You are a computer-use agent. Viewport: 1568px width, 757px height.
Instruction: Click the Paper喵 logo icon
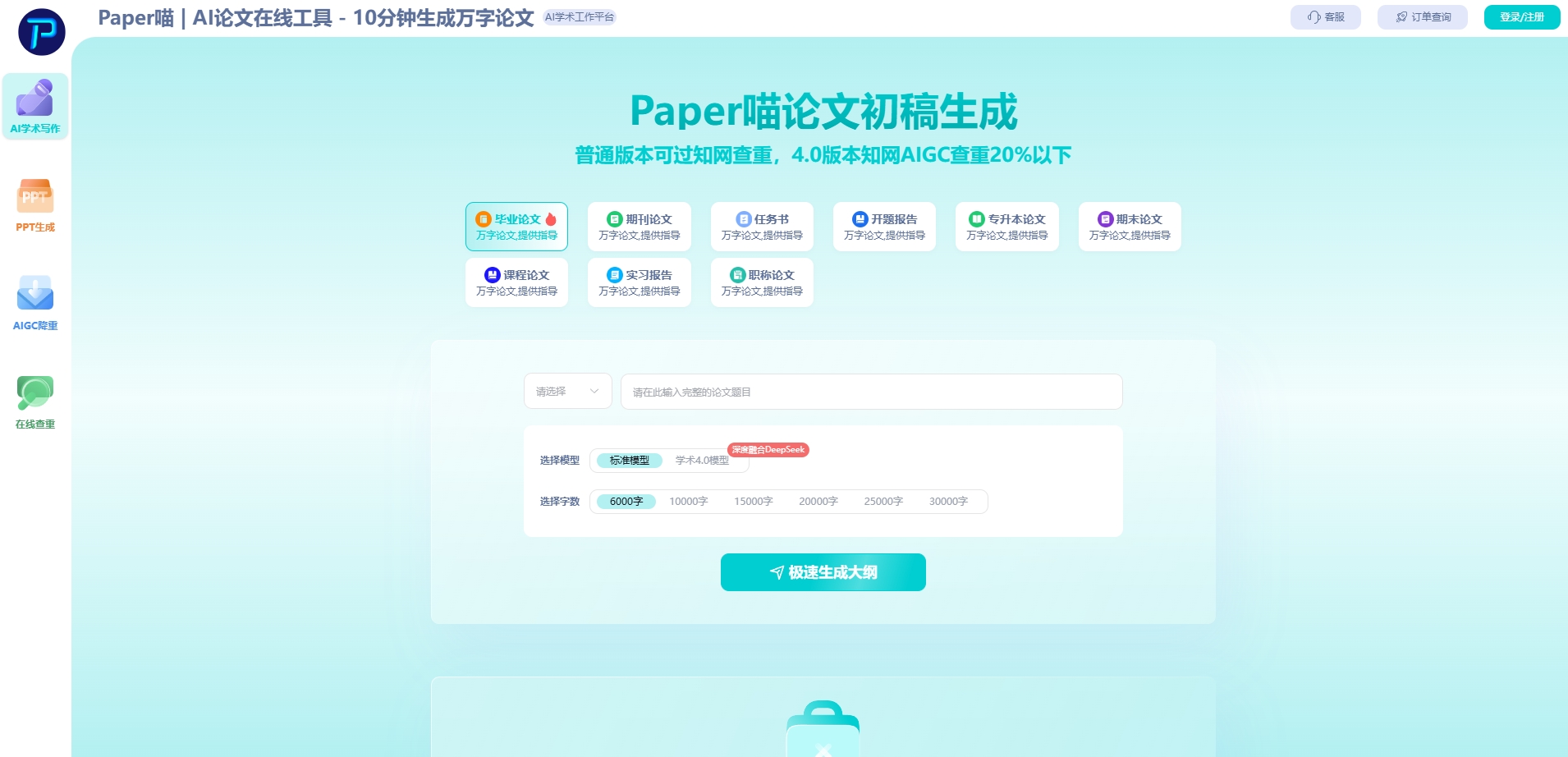42,32
